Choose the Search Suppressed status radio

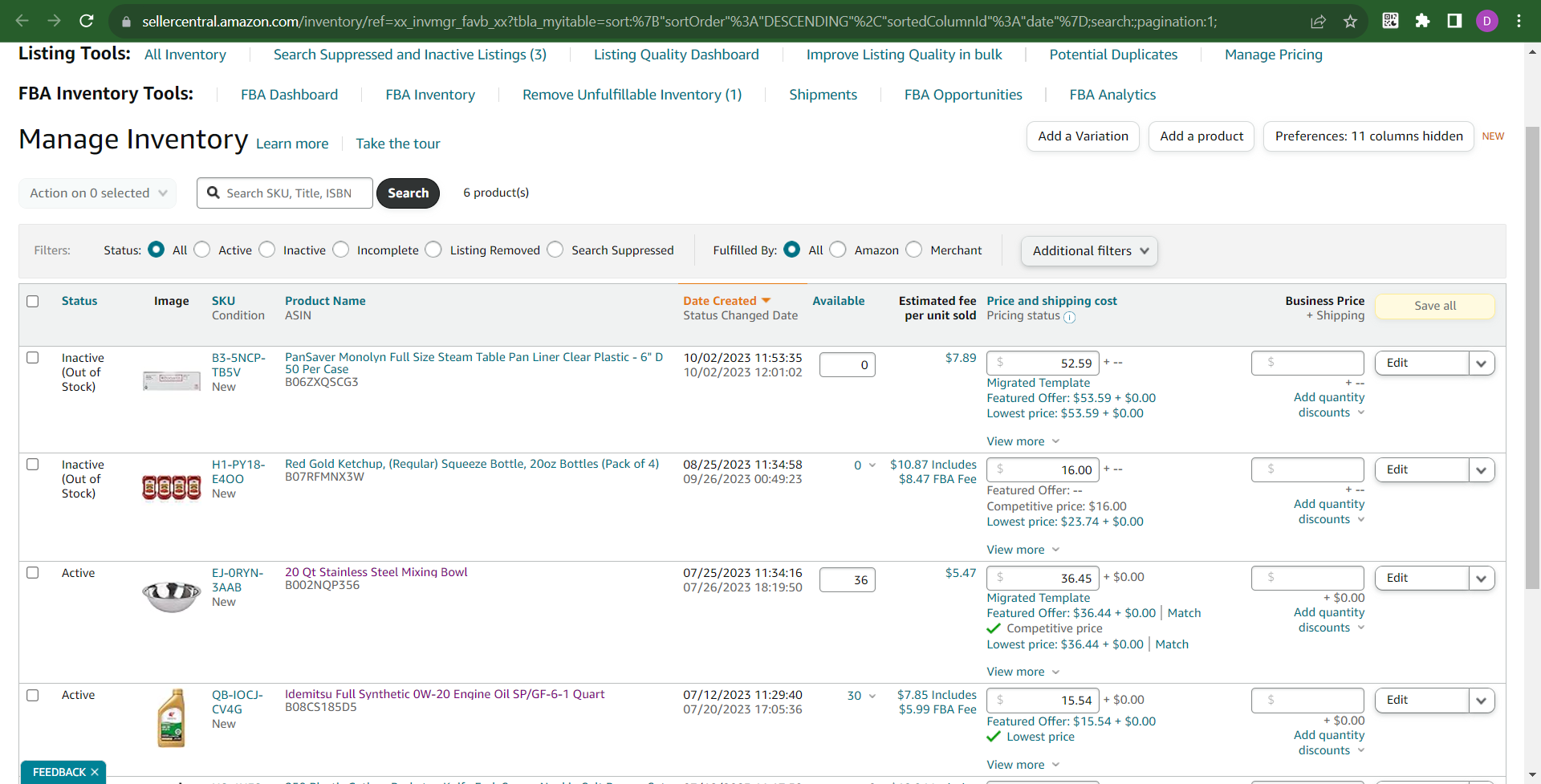click(555, 250)
